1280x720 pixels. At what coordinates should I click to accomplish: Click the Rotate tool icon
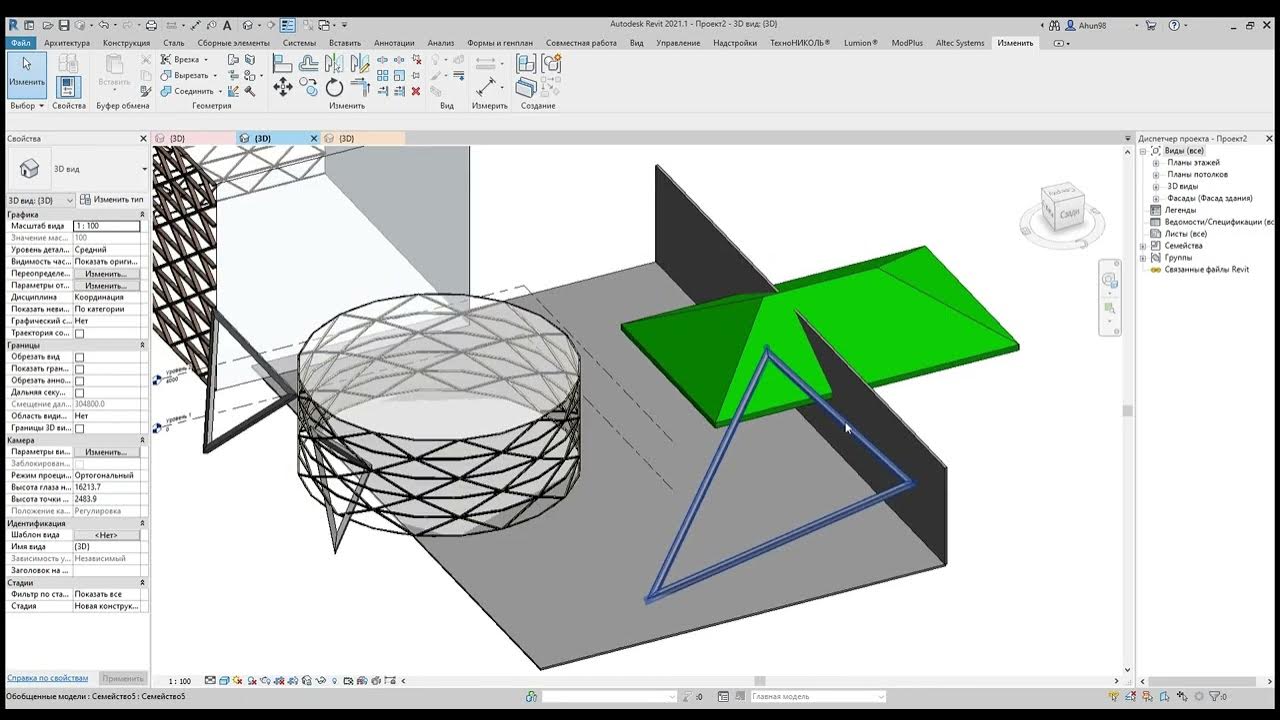pos(334,88)
